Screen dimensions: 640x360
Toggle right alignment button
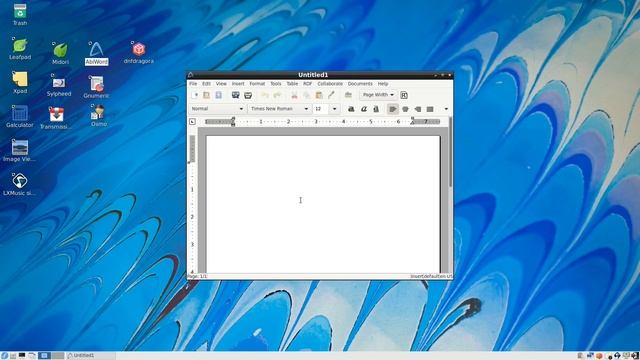coord(418,109)
